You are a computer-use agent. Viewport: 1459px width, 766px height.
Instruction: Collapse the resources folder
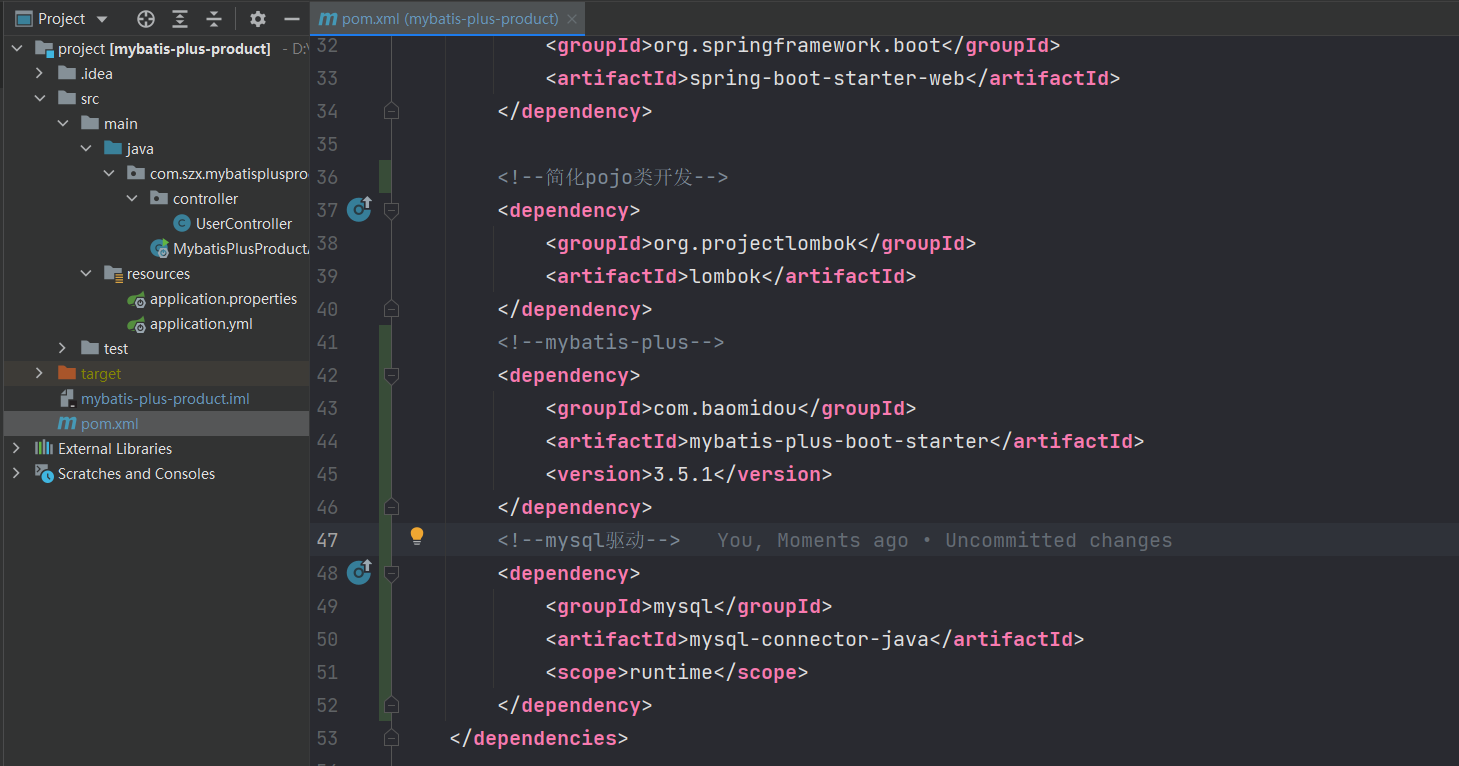(x=85, y=273)
